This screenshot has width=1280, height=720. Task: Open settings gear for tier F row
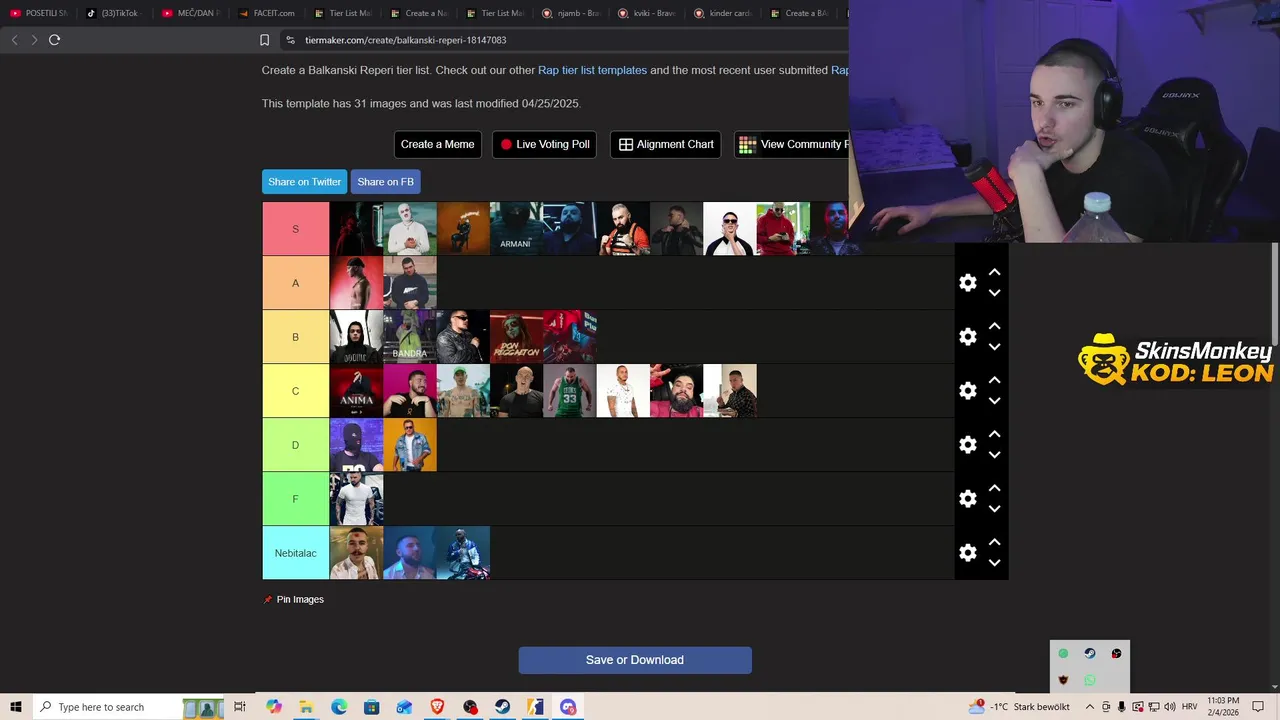coord(968,499)
